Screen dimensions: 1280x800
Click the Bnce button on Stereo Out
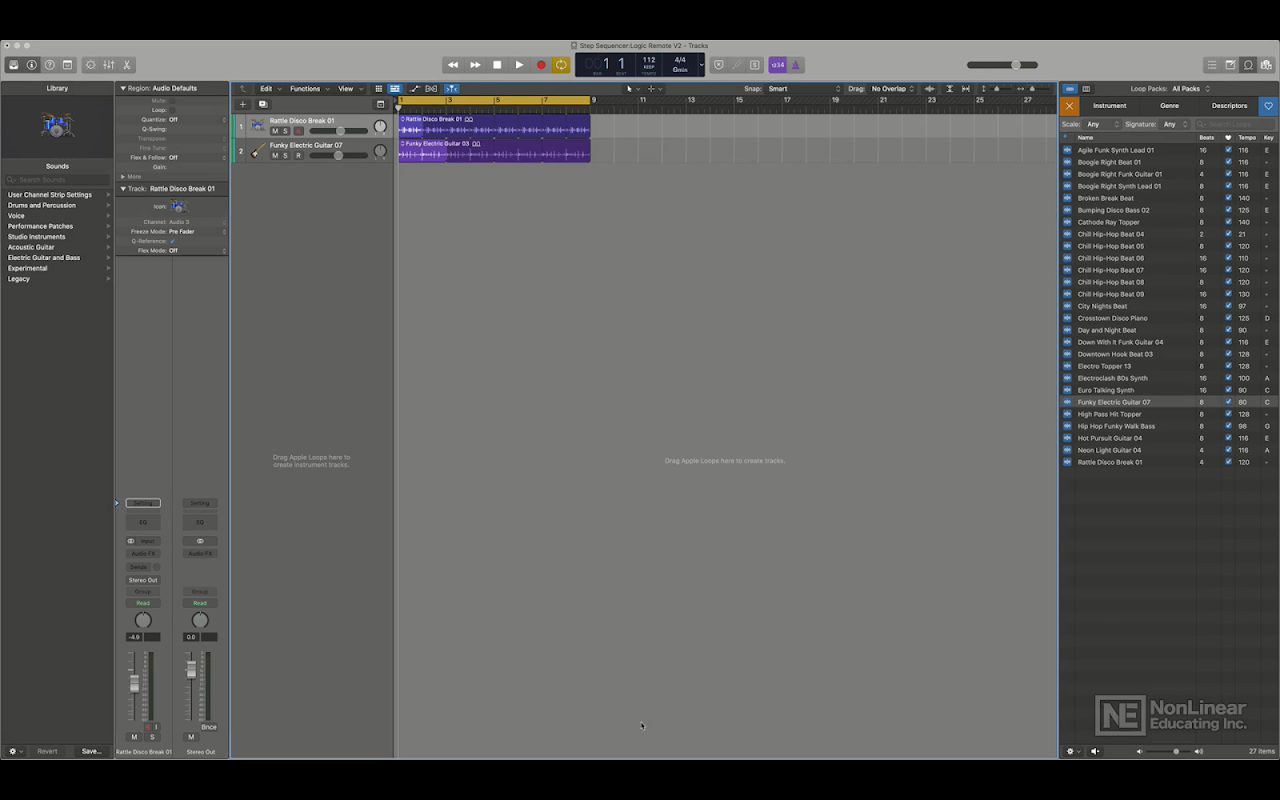[209, 727]
